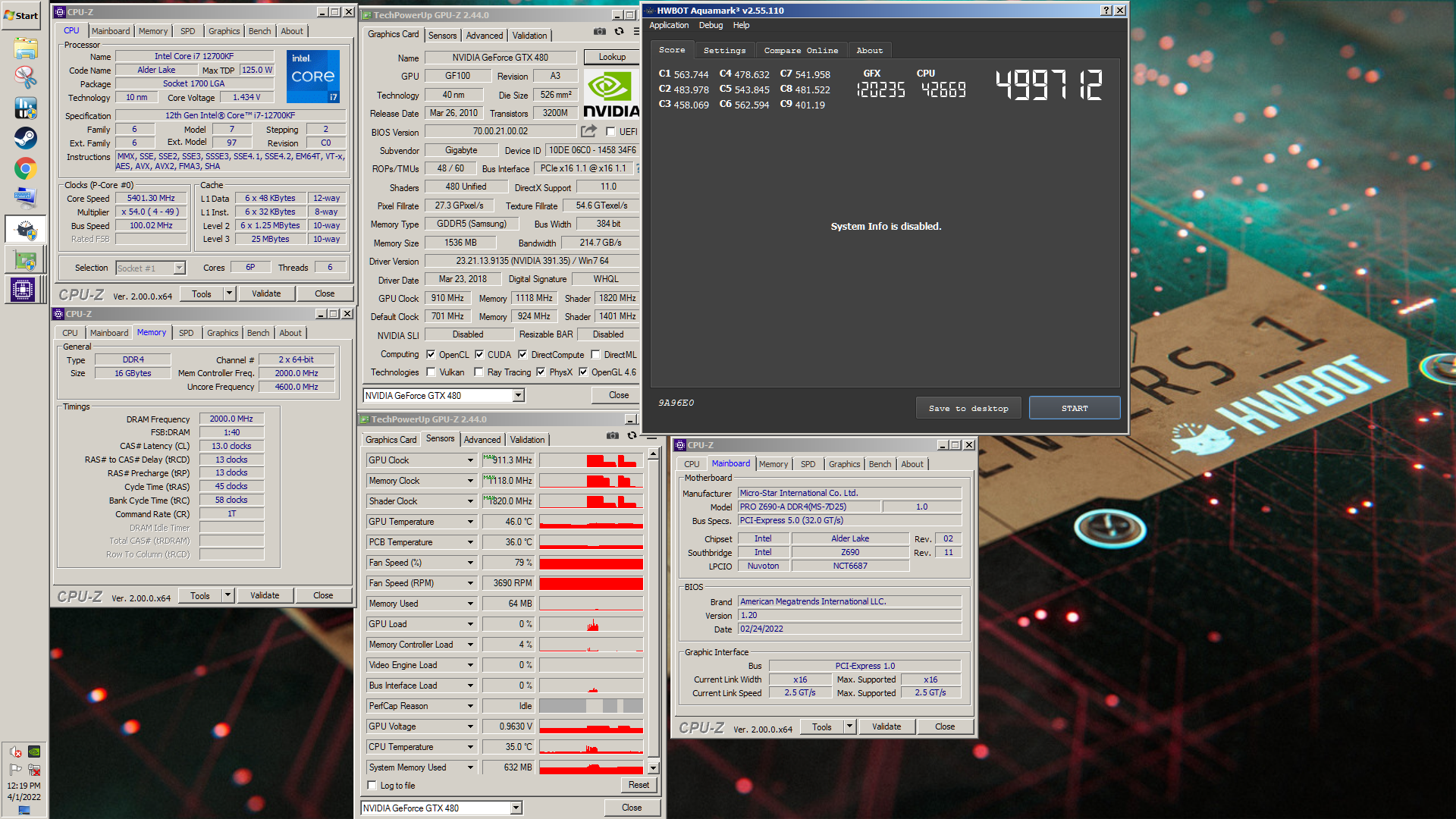The height and width of the screenshot is (819, 1456).
Task: Enable Log to file checkbox
Action: (x=372, y=786)
